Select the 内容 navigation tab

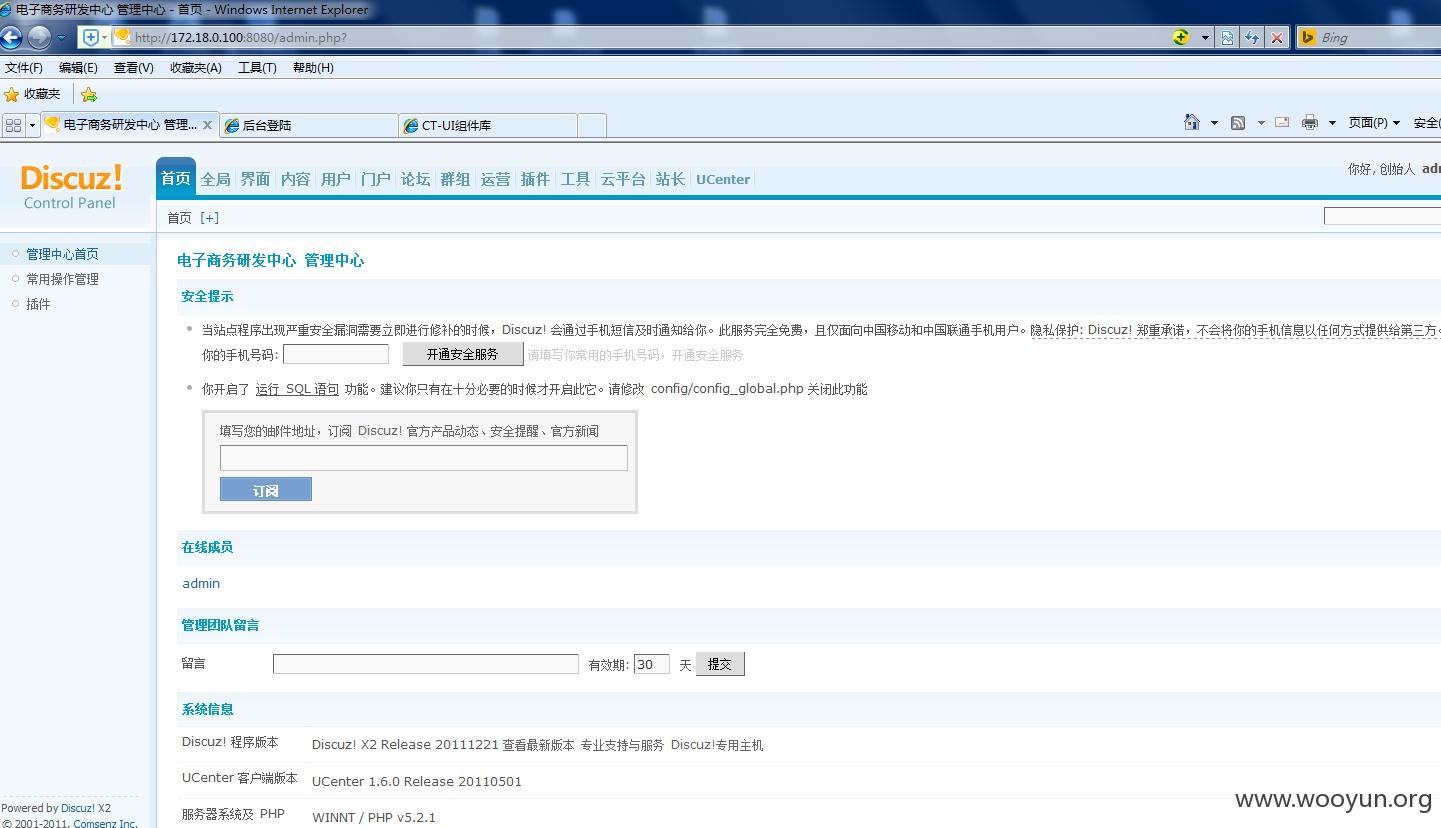pyautogui.click(x=296, y=179)
